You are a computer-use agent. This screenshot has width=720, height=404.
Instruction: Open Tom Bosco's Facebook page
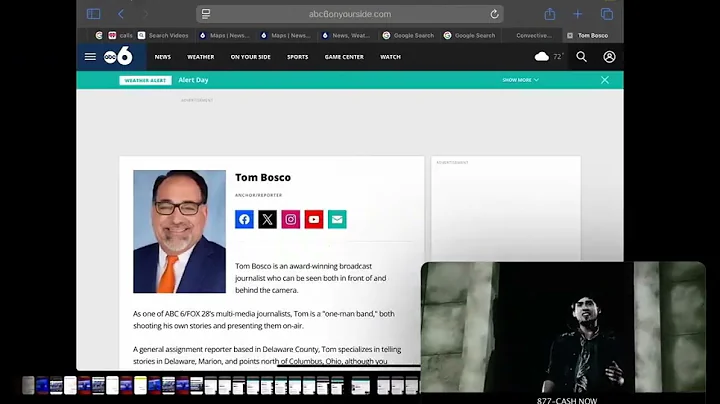[244, 219]
